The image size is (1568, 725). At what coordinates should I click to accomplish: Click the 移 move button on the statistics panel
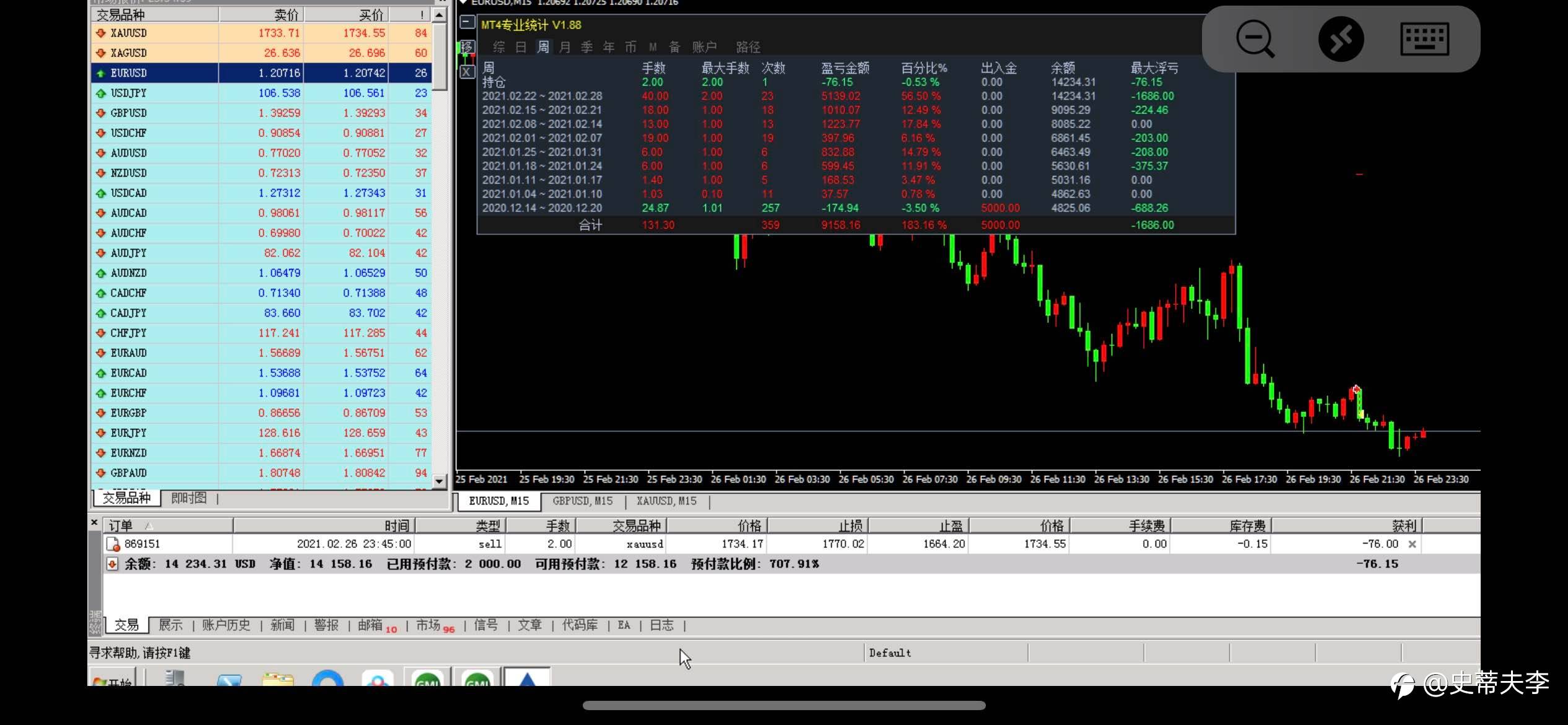click(x=468, y=47)
